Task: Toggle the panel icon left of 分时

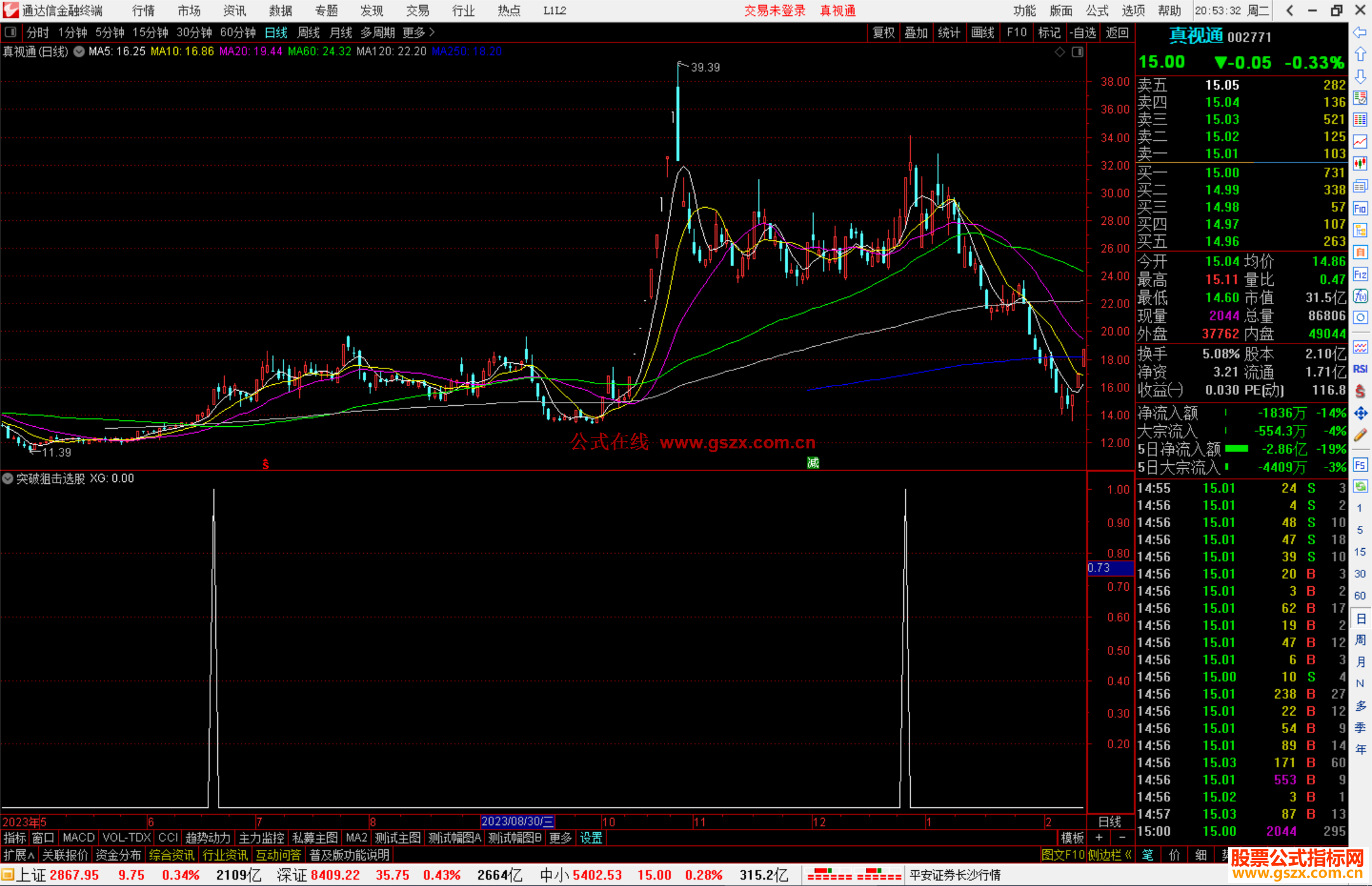Action: click(x=11, y=32)
